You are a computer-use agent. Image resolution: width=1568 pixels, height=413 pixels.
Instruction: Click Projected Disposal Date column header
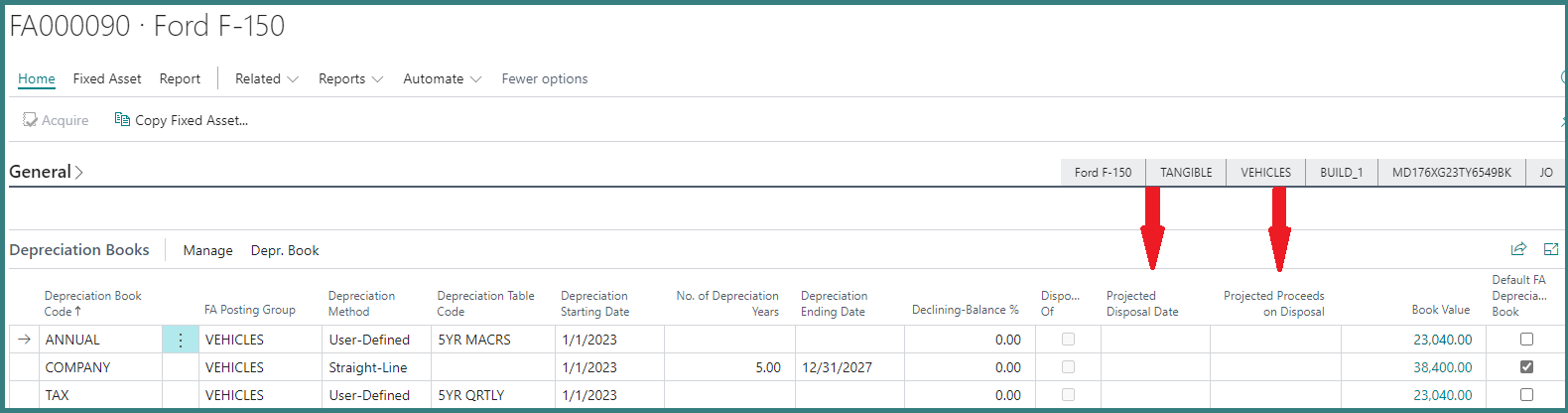[1142, 303]
